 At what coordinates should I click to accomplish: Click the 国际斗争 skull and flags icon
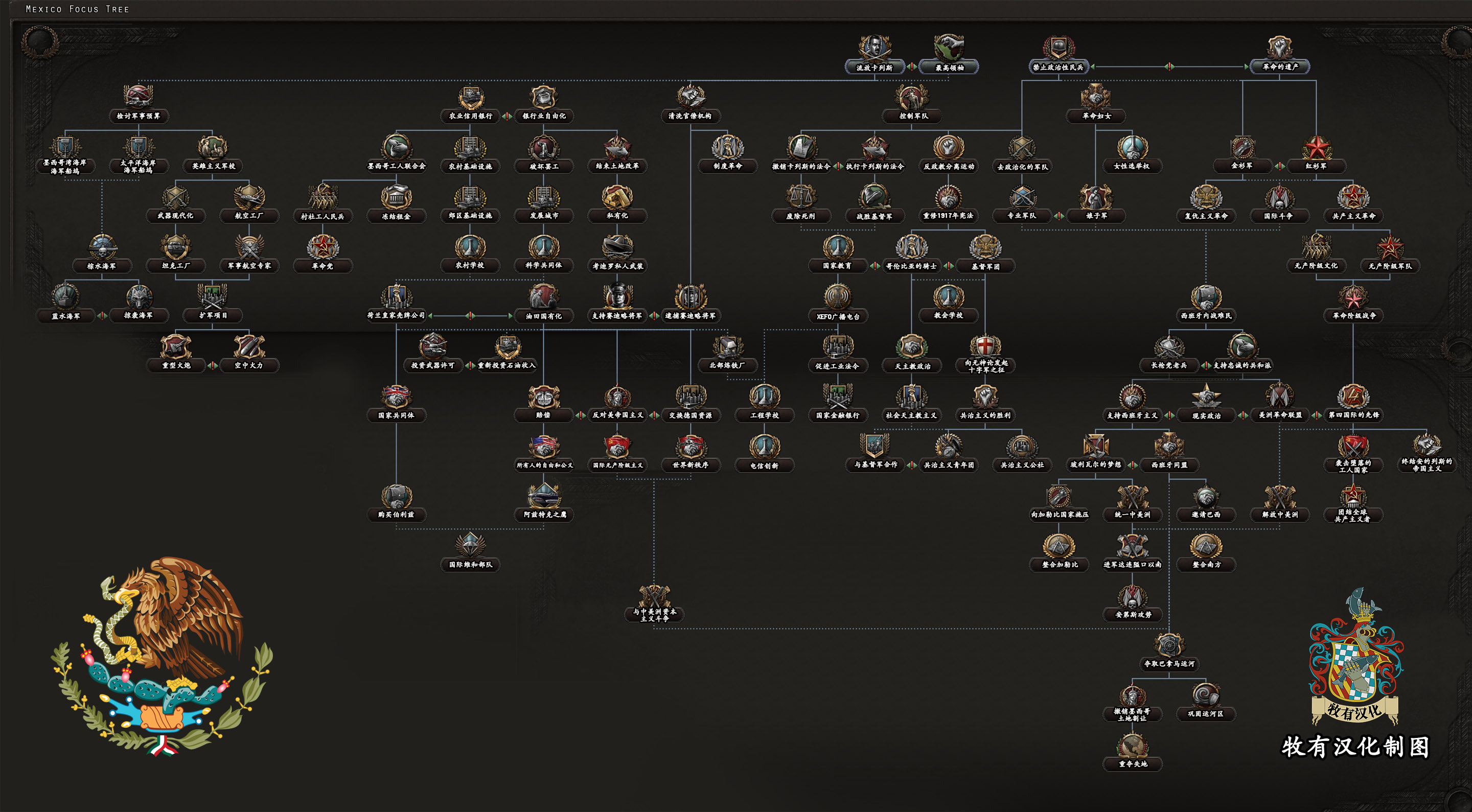(1279, 196)
